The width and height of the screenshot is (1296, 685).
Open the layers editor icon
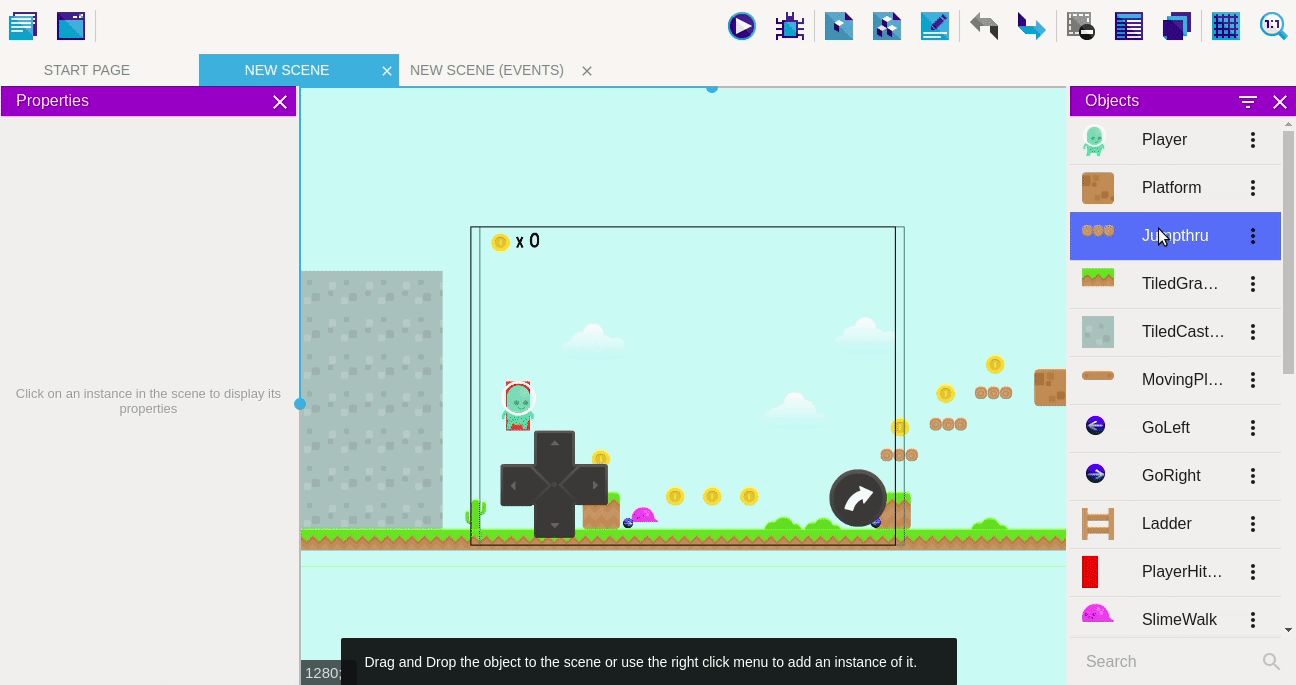[x=1177, y=26]
